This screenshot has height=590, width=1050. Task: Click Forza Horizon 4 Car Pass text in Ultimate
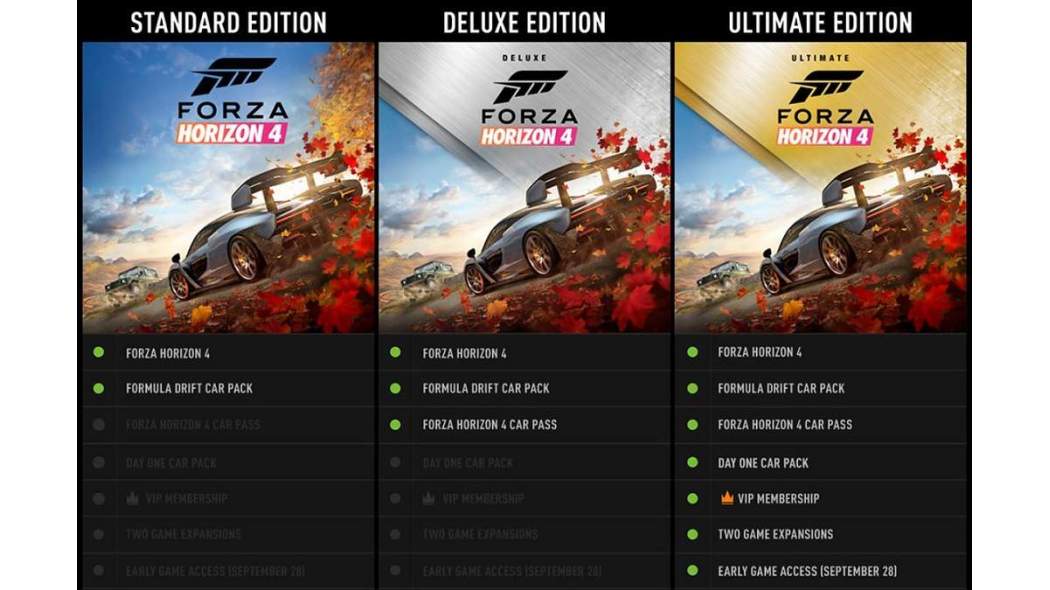(785, 425)
